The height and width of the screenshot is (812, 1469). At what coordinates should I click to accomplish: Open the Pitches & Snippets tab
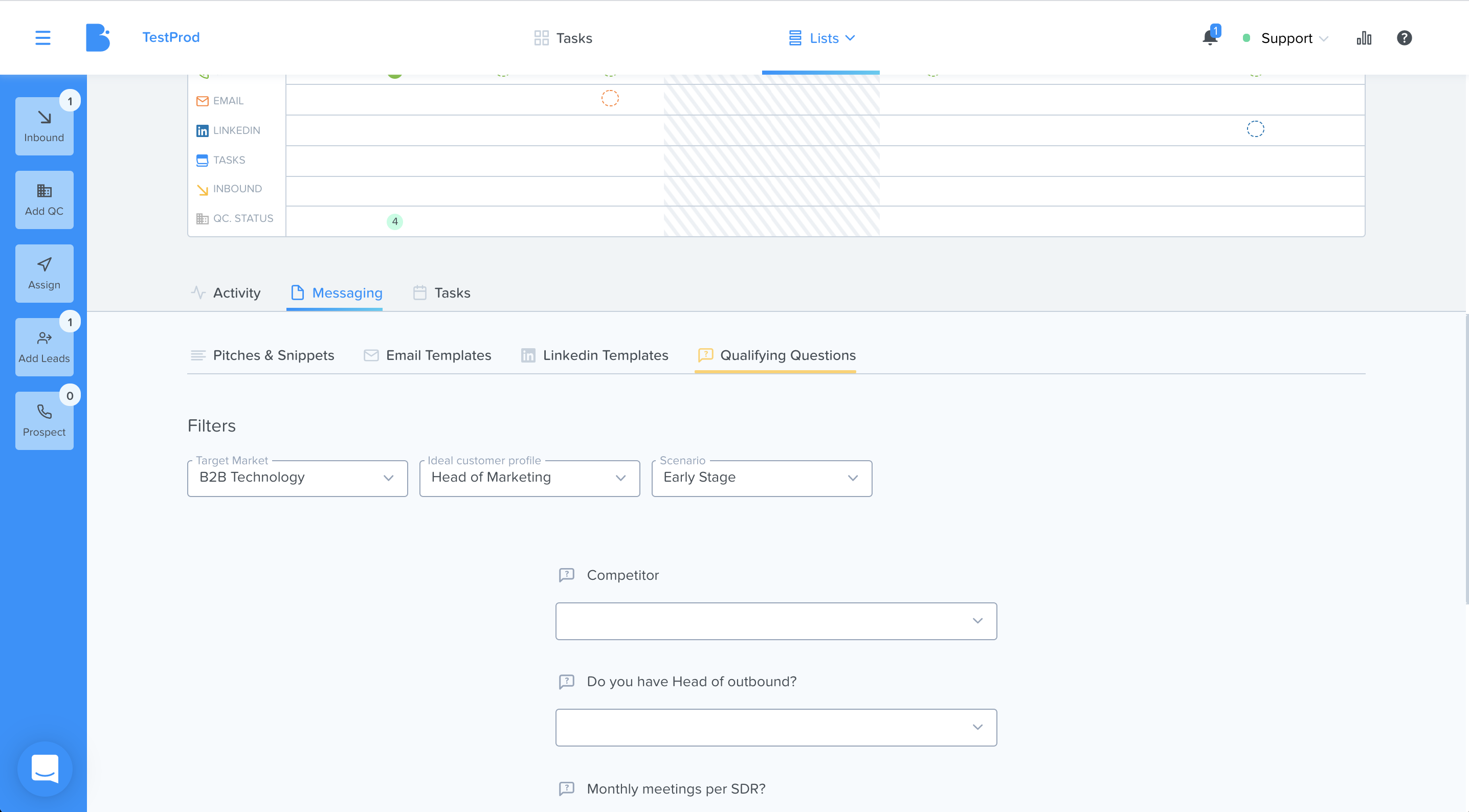262,355
